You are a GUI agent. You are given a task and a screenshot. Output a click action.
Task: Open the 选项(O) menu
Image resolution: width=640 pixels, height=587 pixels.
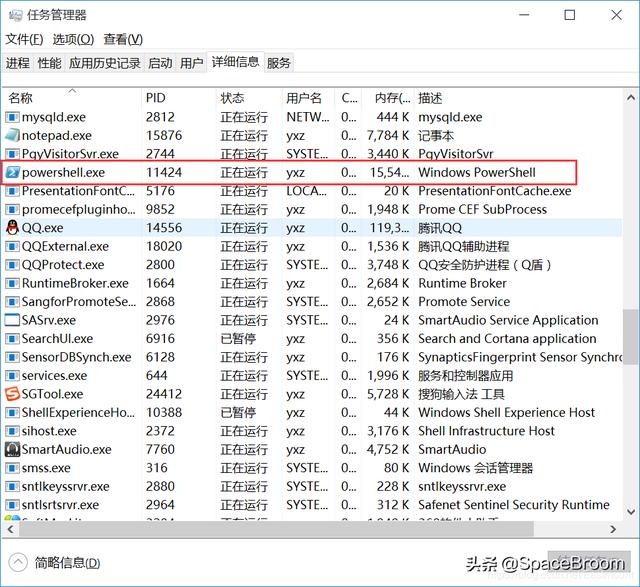73,40
